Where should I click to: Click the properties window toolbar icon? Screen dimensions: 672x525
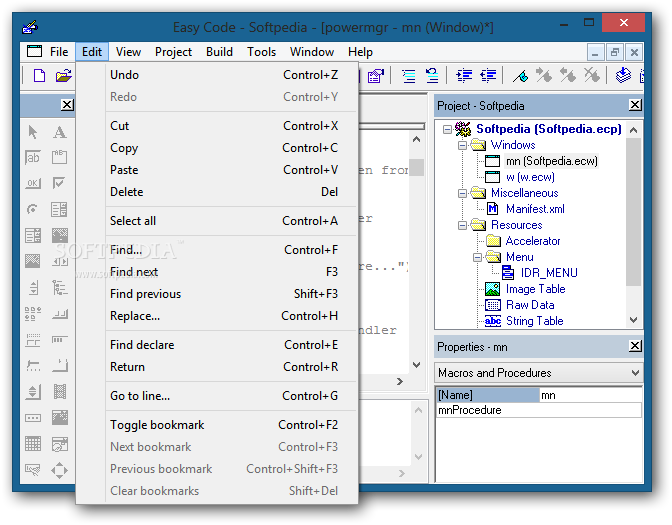375,76
